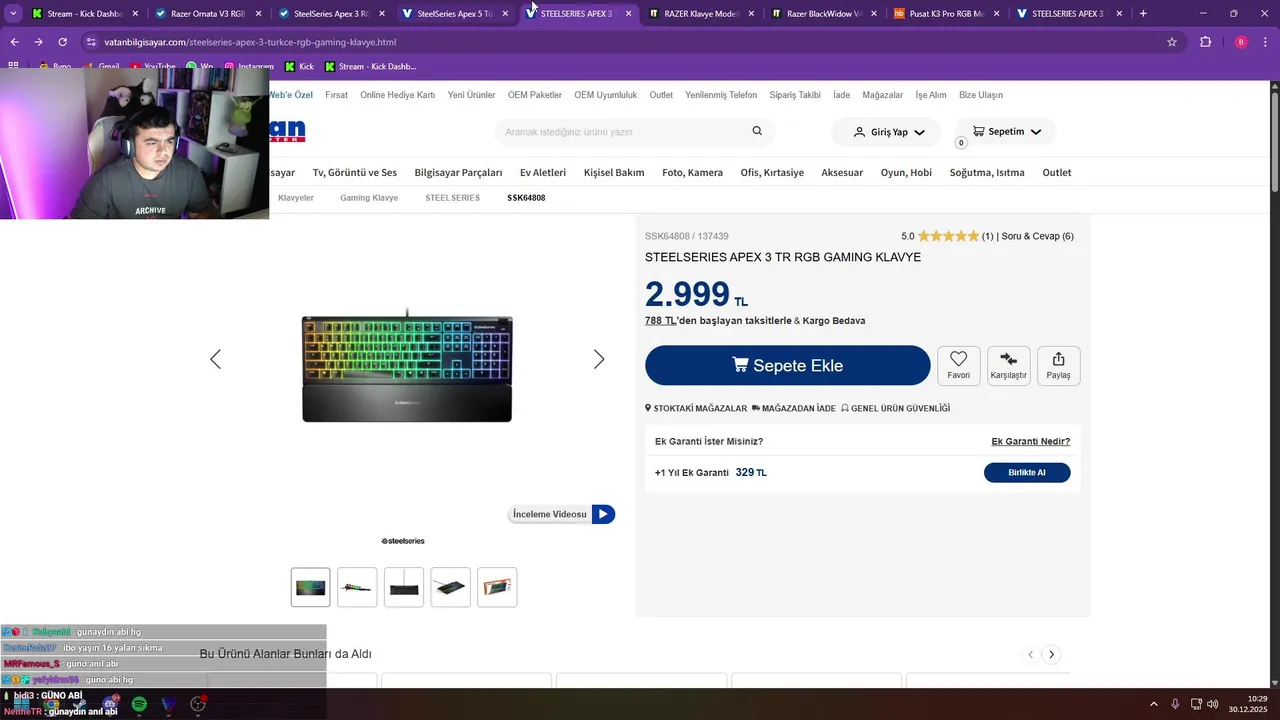
Task: Expand the Sepetim cart dropdown
Action: (1006, 132)
